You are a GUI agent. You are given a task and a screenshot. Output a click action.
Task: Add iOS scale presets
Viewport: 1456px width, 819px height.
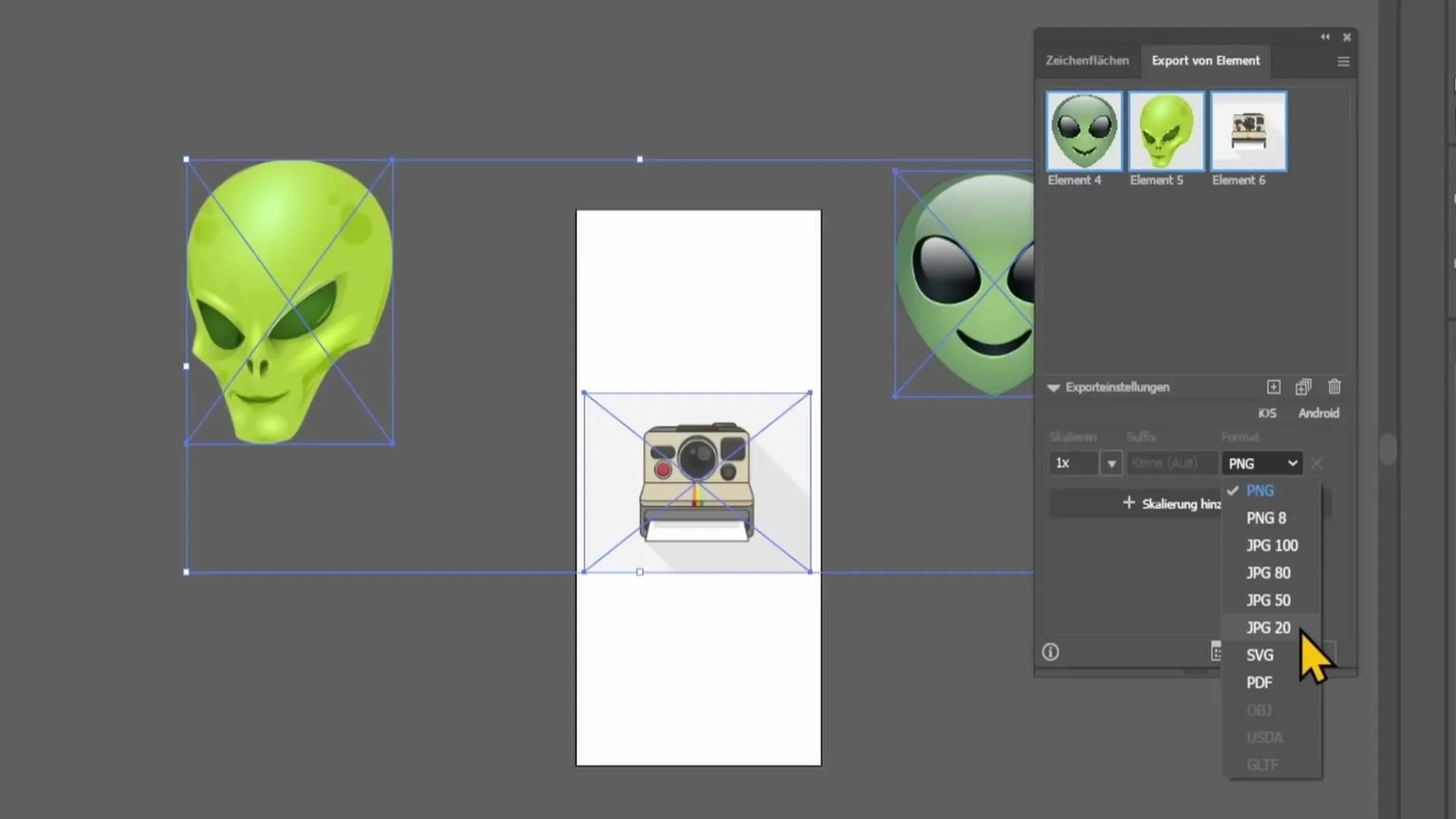(x=1266, y=413)
